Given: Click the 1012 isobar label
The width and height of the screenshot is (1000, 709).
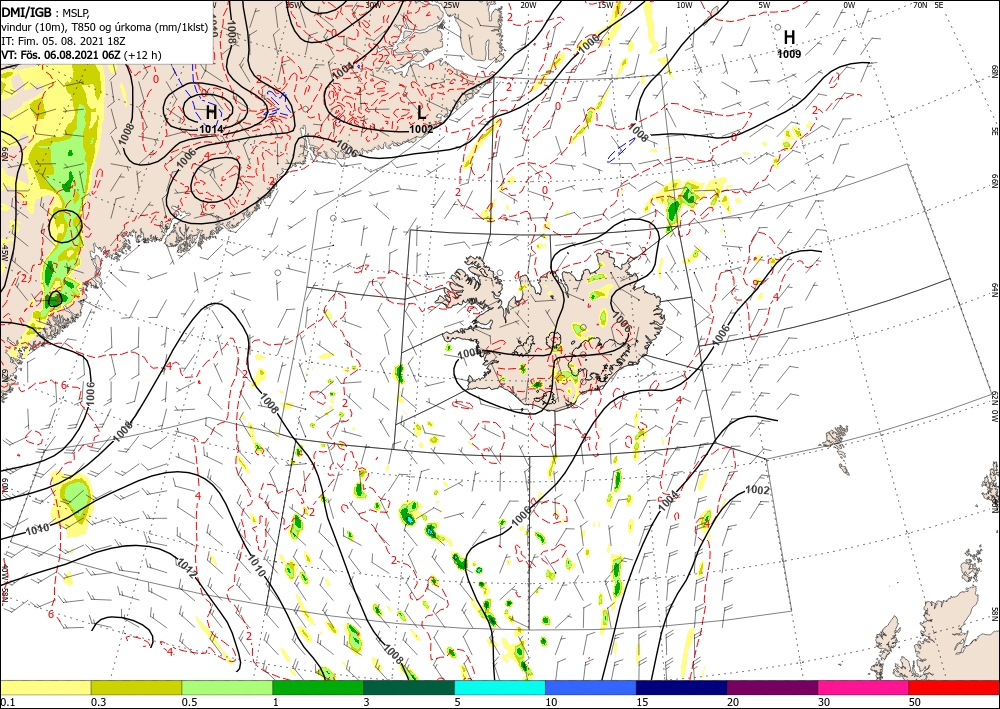Looking at the screenshot, I should [x=186, y=567].
